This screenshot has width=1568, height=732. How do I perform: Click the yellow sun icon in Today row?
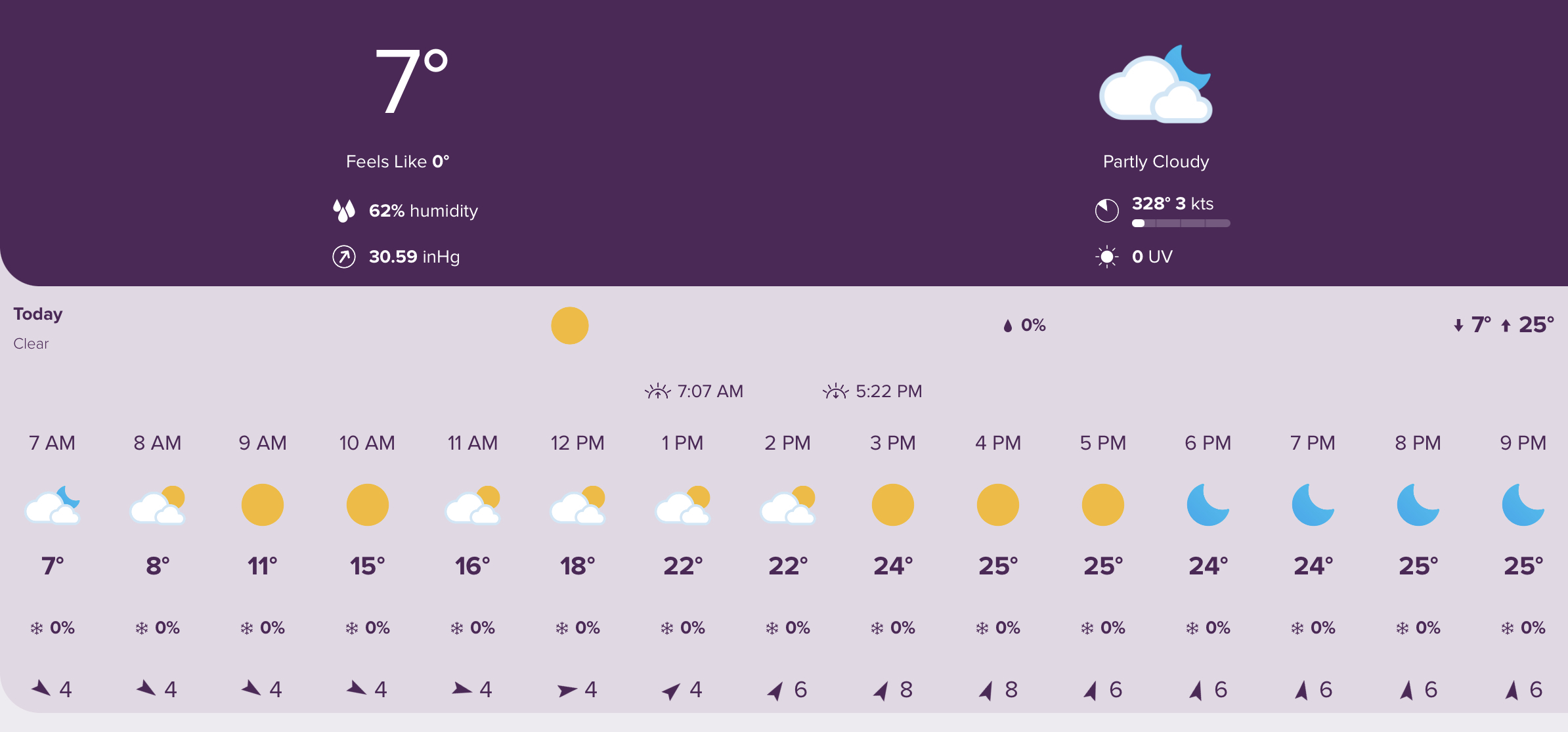569,326
